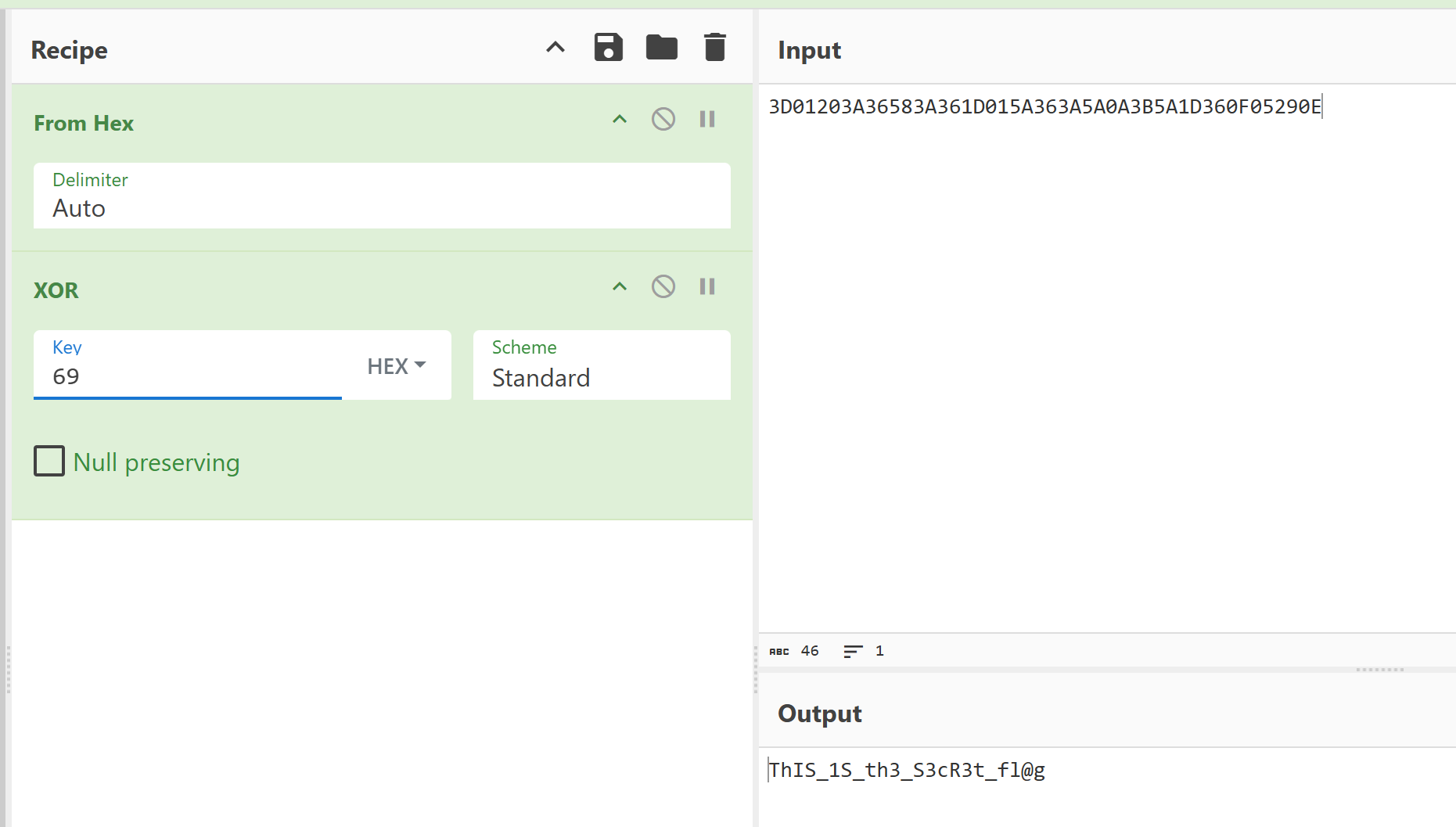Set breakpoint on From Hex operation
The height and width of the screenshot is (827, 1456).
[707, 120]
